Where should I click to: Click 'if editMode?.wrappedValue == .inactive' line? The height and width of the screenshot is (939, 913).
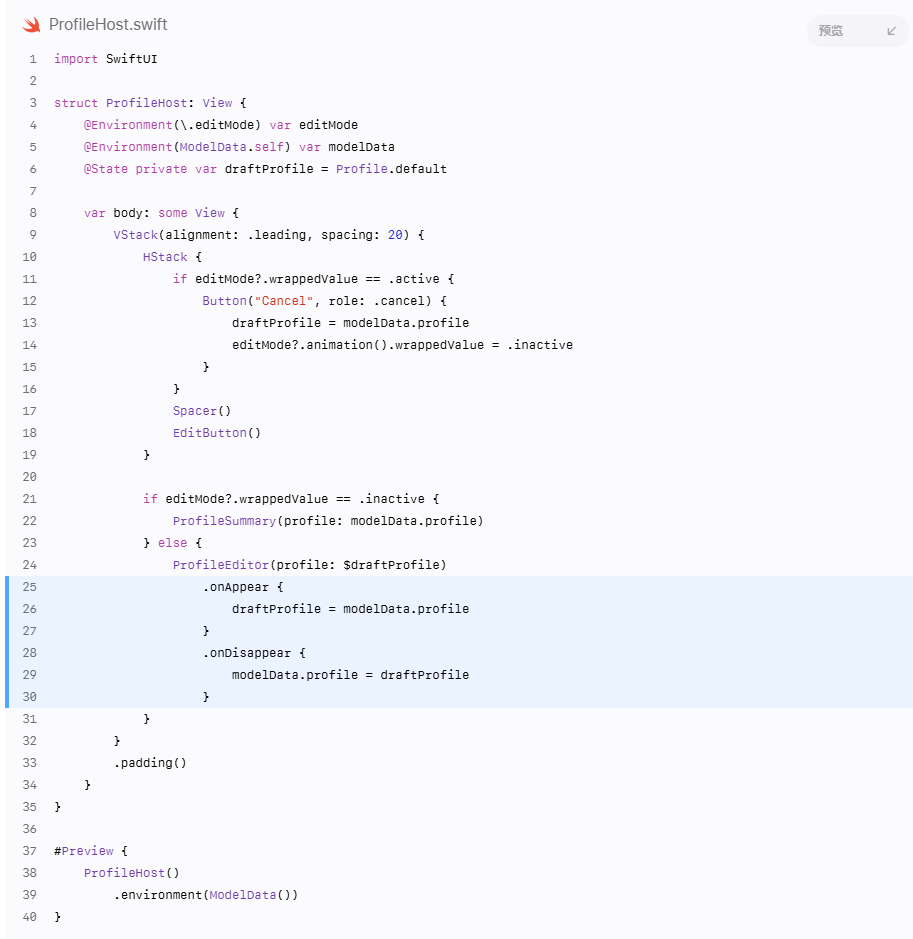291,499
